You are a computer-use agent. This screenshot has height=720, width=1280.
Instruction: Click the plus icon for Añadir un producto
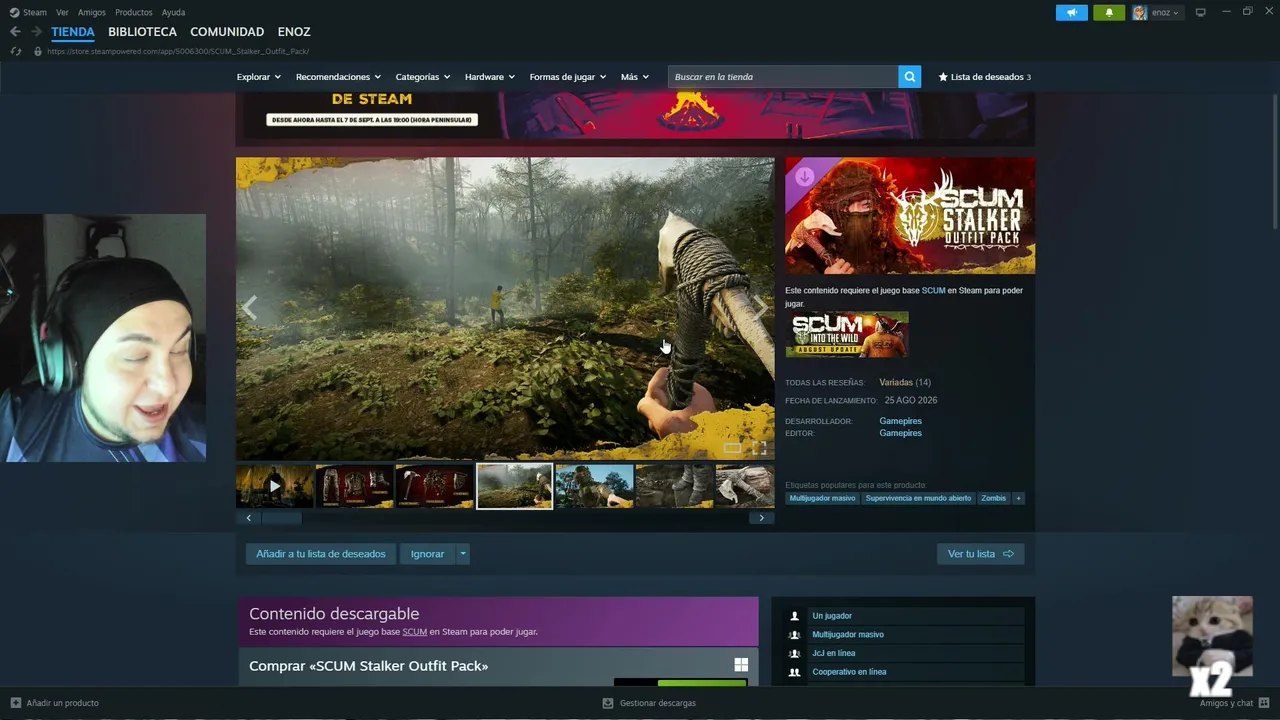[15, 703]
